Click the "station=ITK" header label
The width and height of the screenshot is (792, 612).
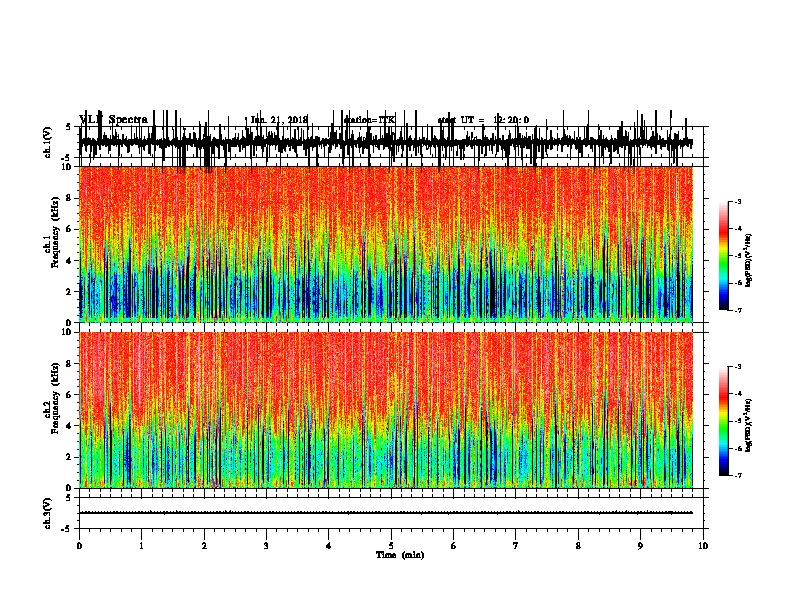(369, 120)
